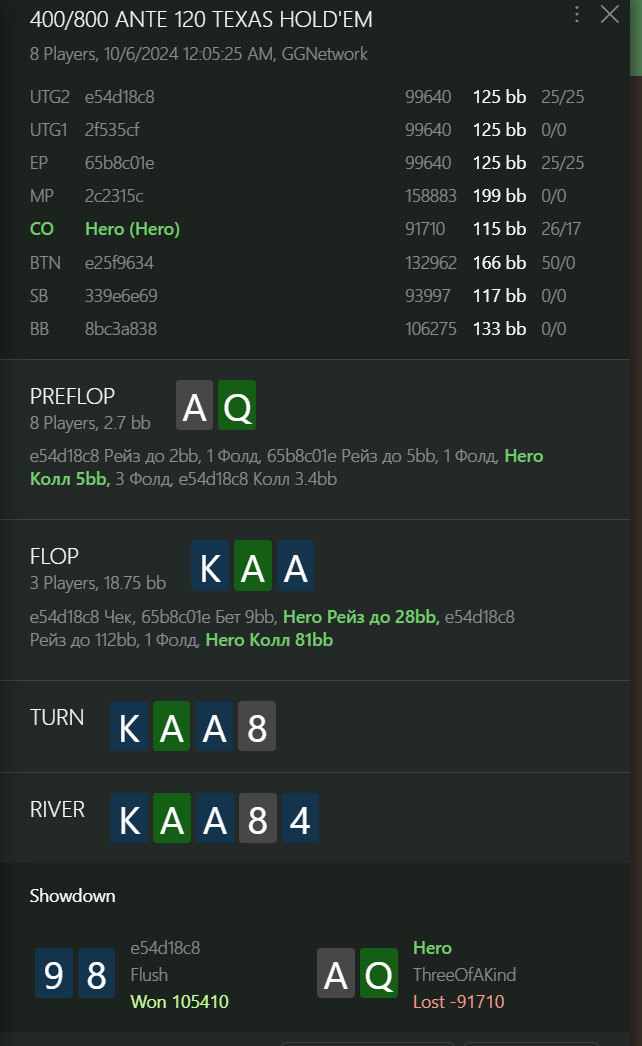Click the 4 card on the river
Image resolution: width=642 pixels, height=1046 pixels.
coord(300,818)
